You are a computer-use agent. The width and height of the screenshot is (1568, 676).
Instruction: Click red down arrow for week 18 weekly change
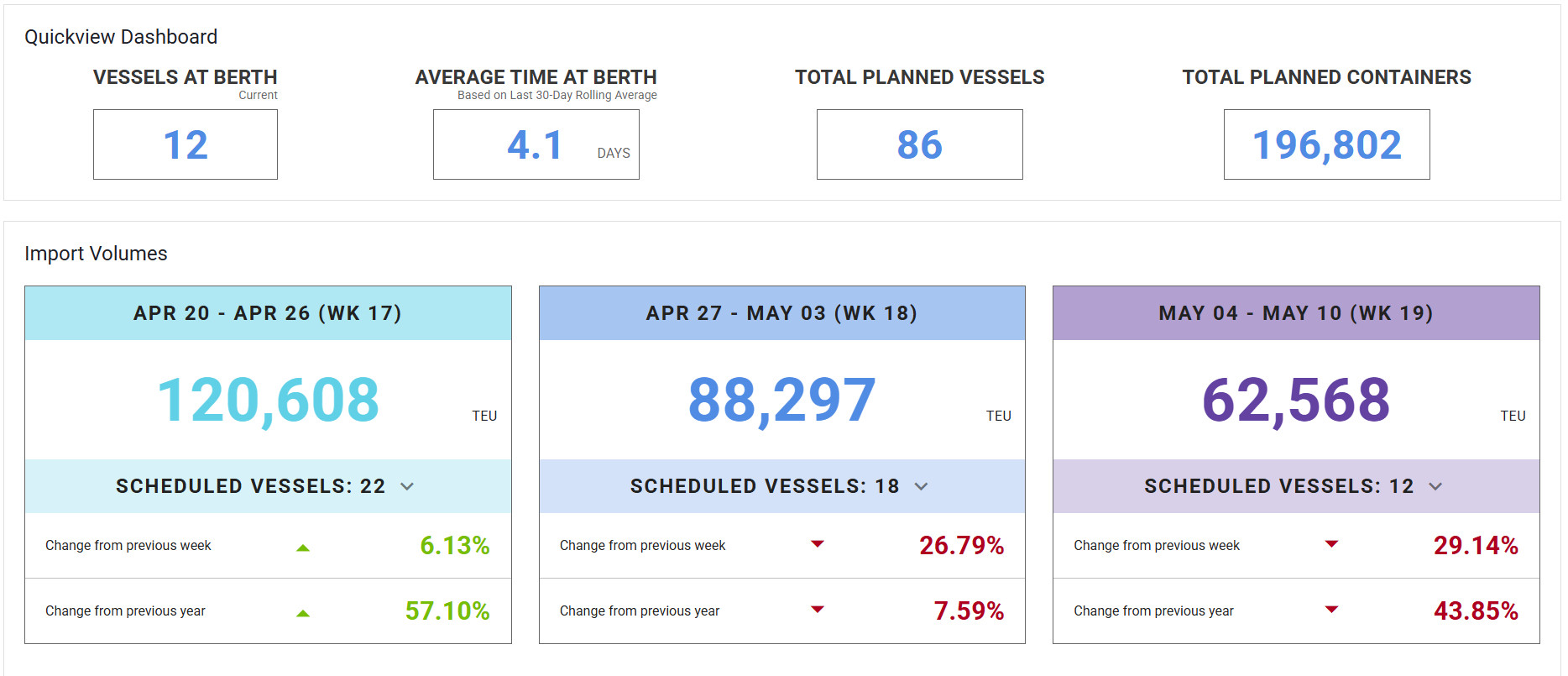pyautogui.click(x=818, y=544)
